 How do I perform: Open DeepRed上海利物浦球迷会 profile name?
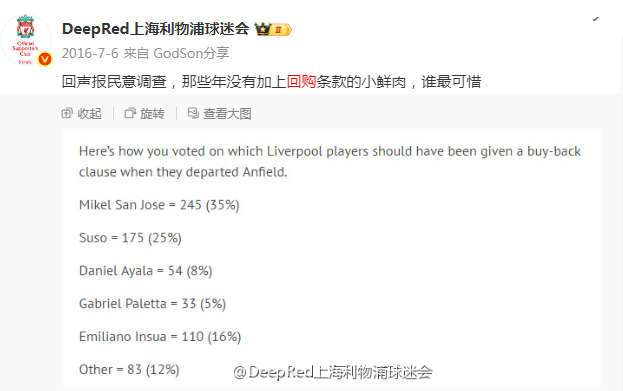point(155,29)
